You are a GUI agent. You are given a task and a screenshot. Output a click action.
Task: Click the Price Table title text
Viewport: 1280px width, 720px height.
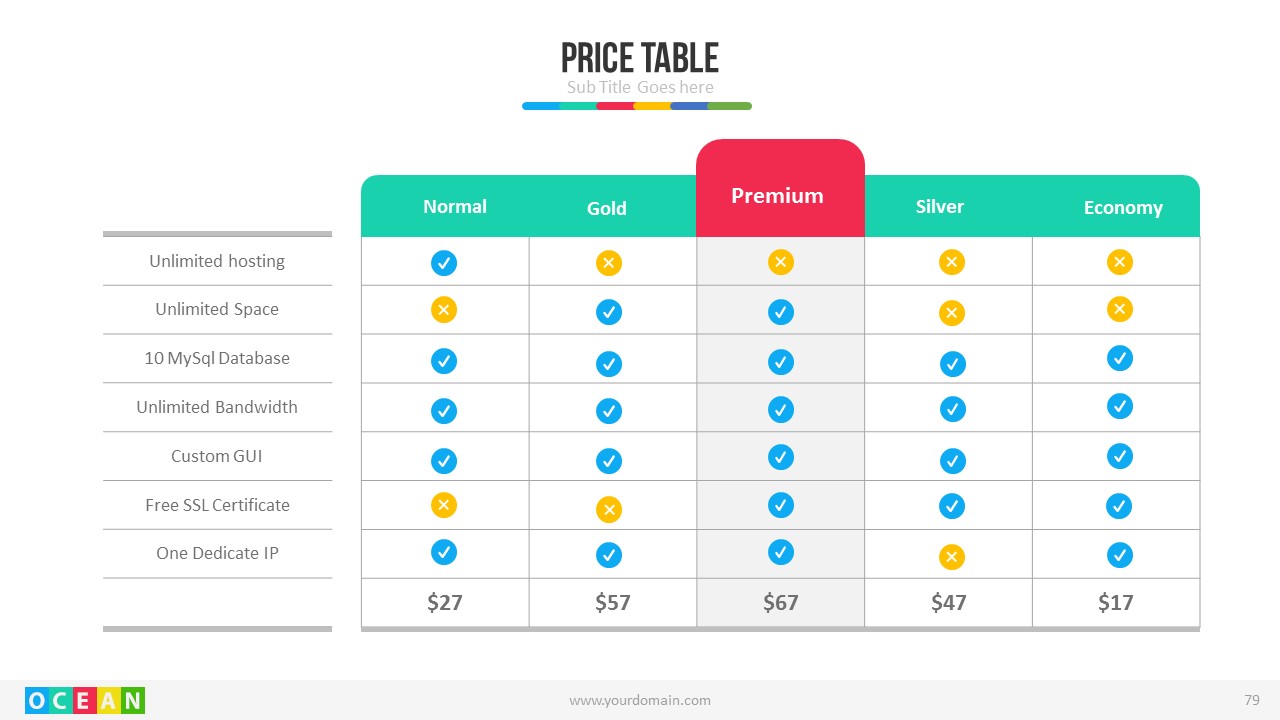pos(640,58)
